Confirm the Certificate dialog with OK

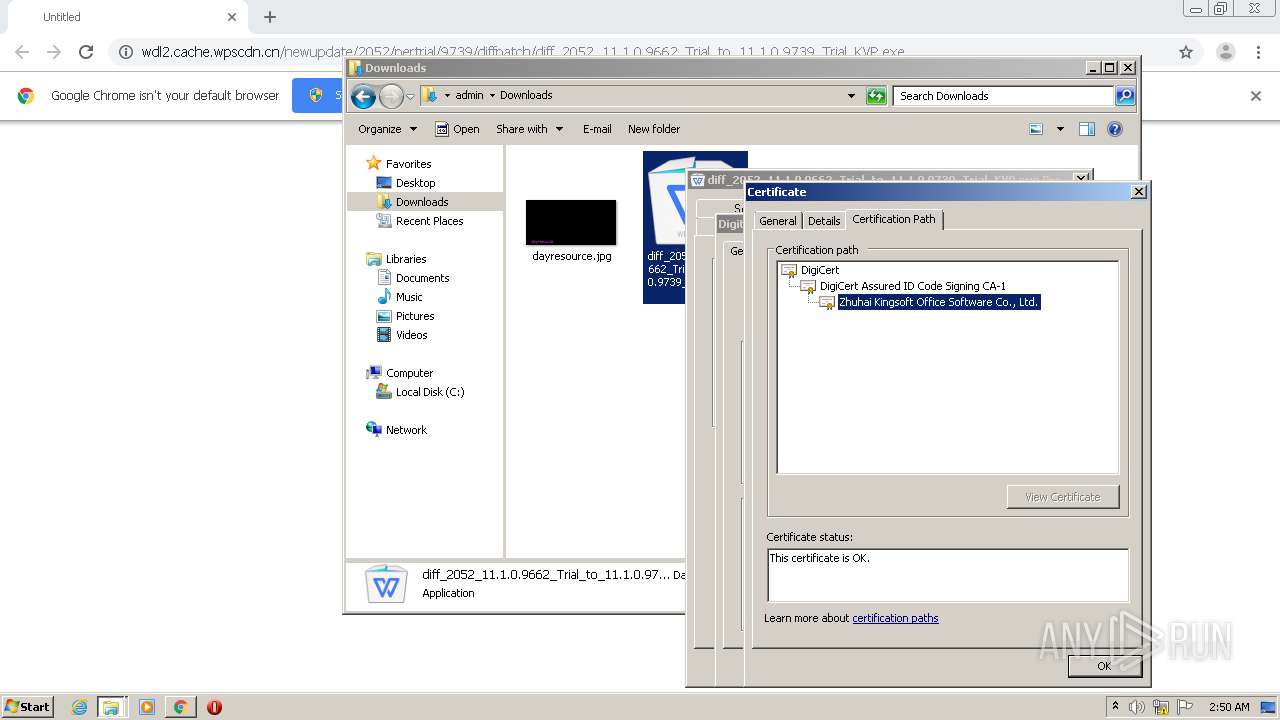(x=1104, y=666)
